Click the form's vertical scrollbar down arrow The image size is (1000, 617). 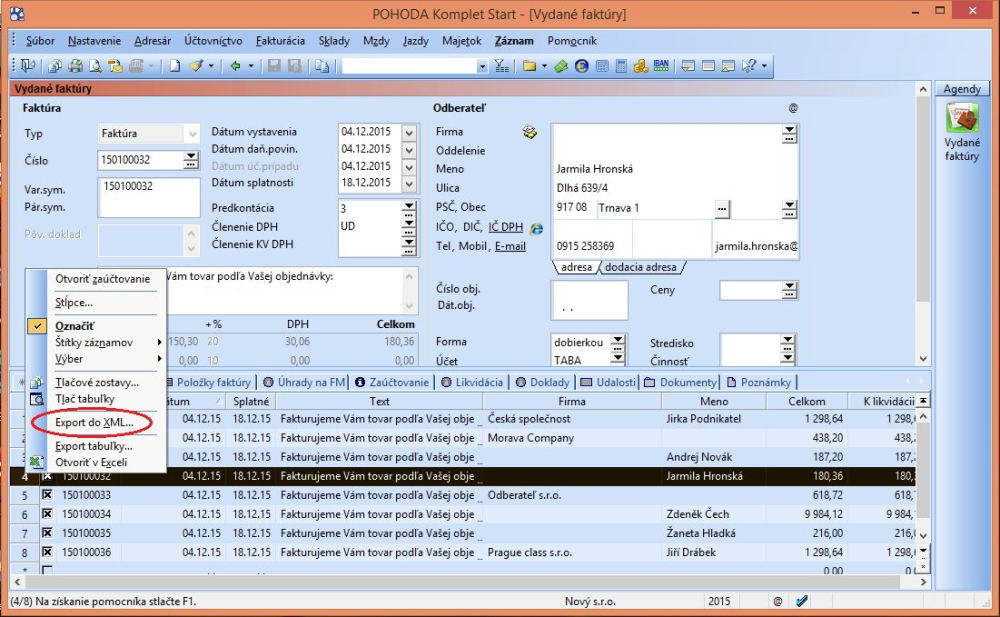(x=923, y=359)
